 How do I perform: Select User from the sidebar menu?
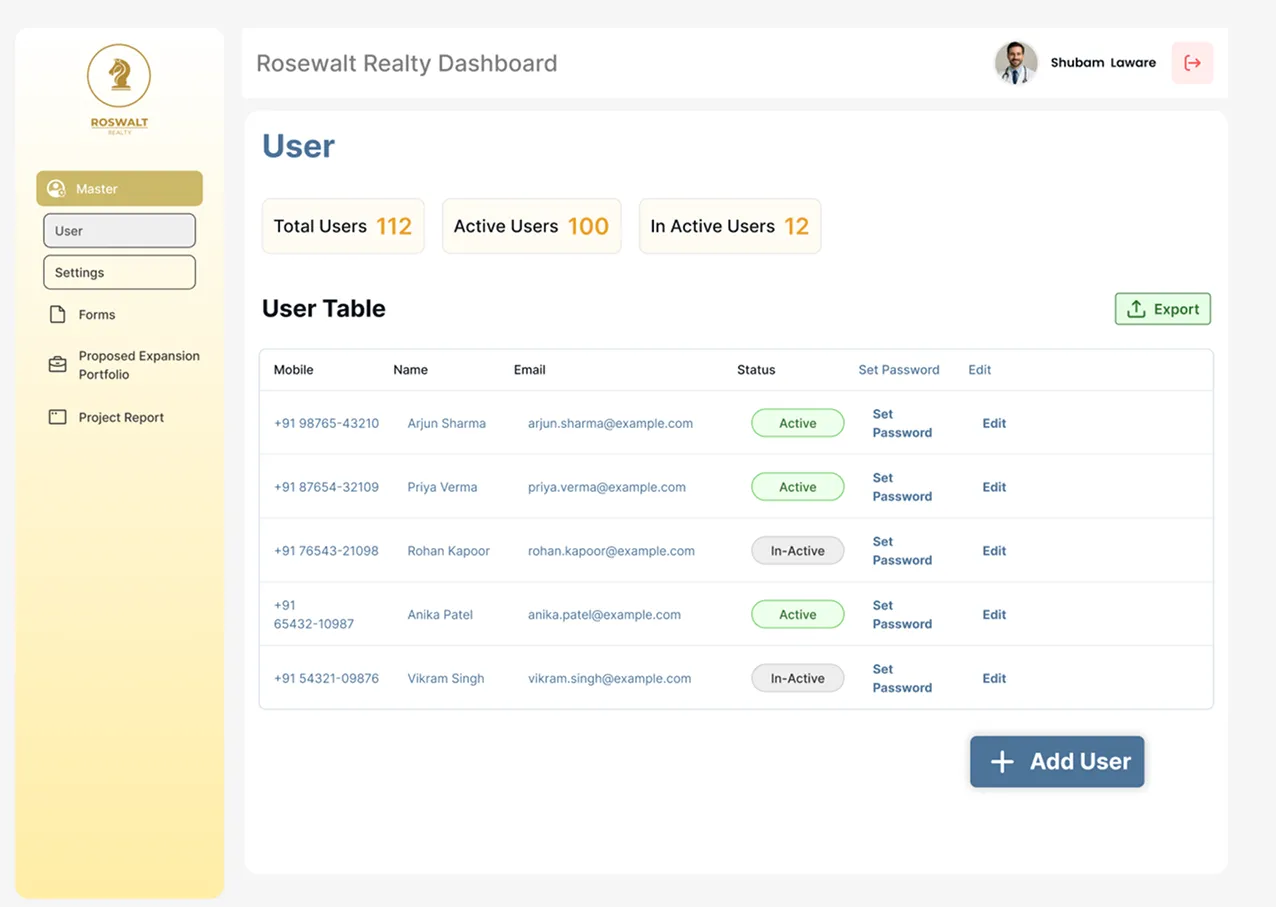119,230
